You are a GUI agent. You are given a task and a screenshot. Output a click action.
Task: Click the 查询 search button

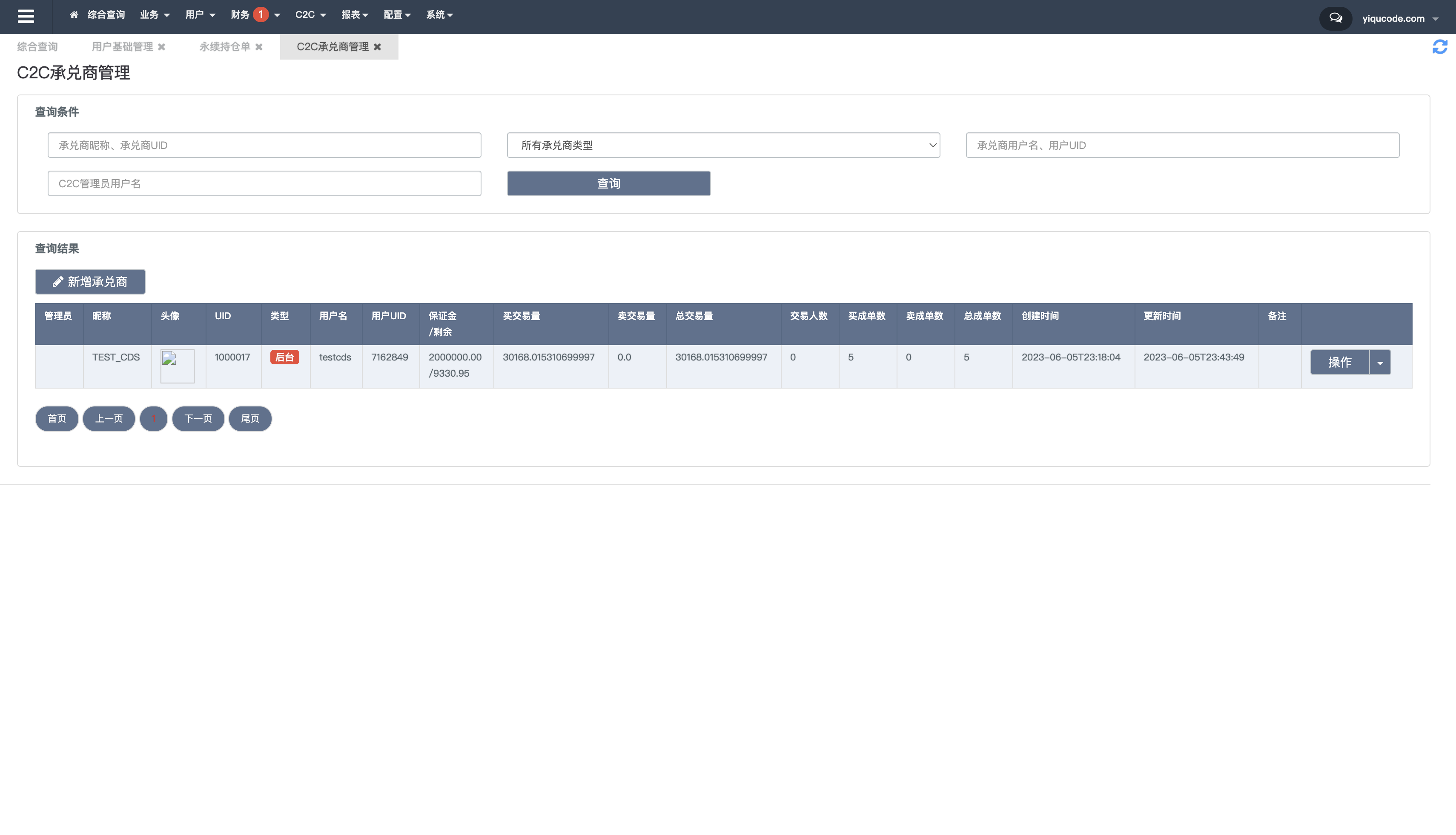[608, 183]
